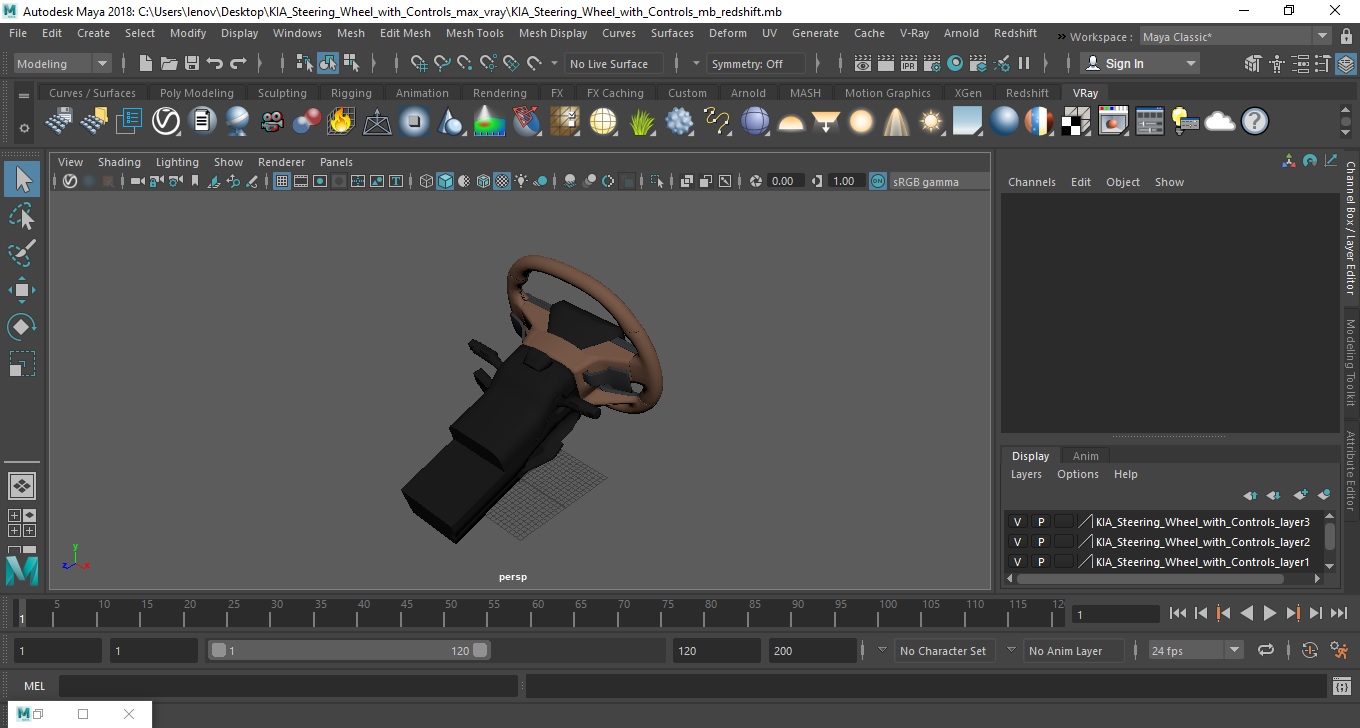Open Render Settings clapperboard gear icon

932,63
